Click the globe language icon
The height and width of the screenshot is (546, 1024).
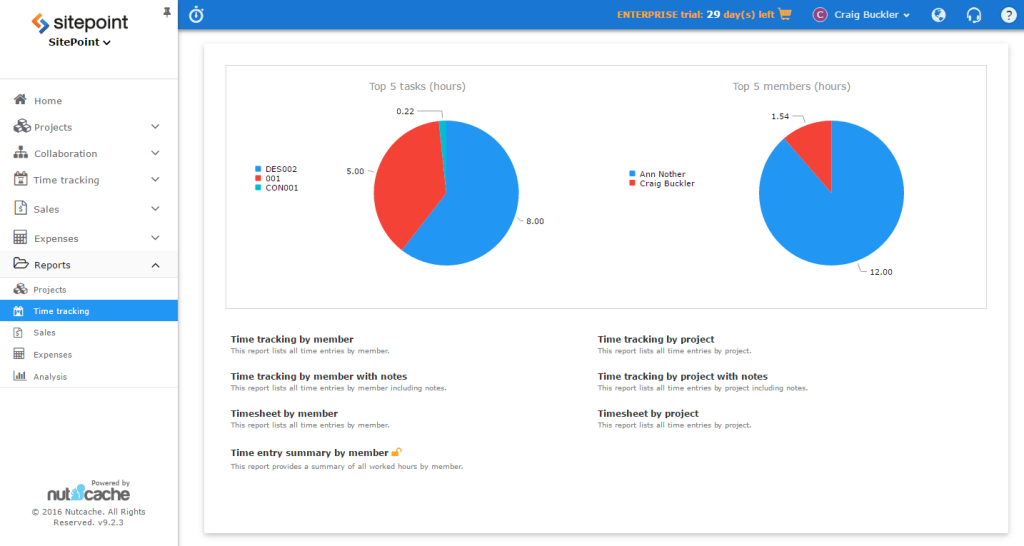(x=938, y=15)
